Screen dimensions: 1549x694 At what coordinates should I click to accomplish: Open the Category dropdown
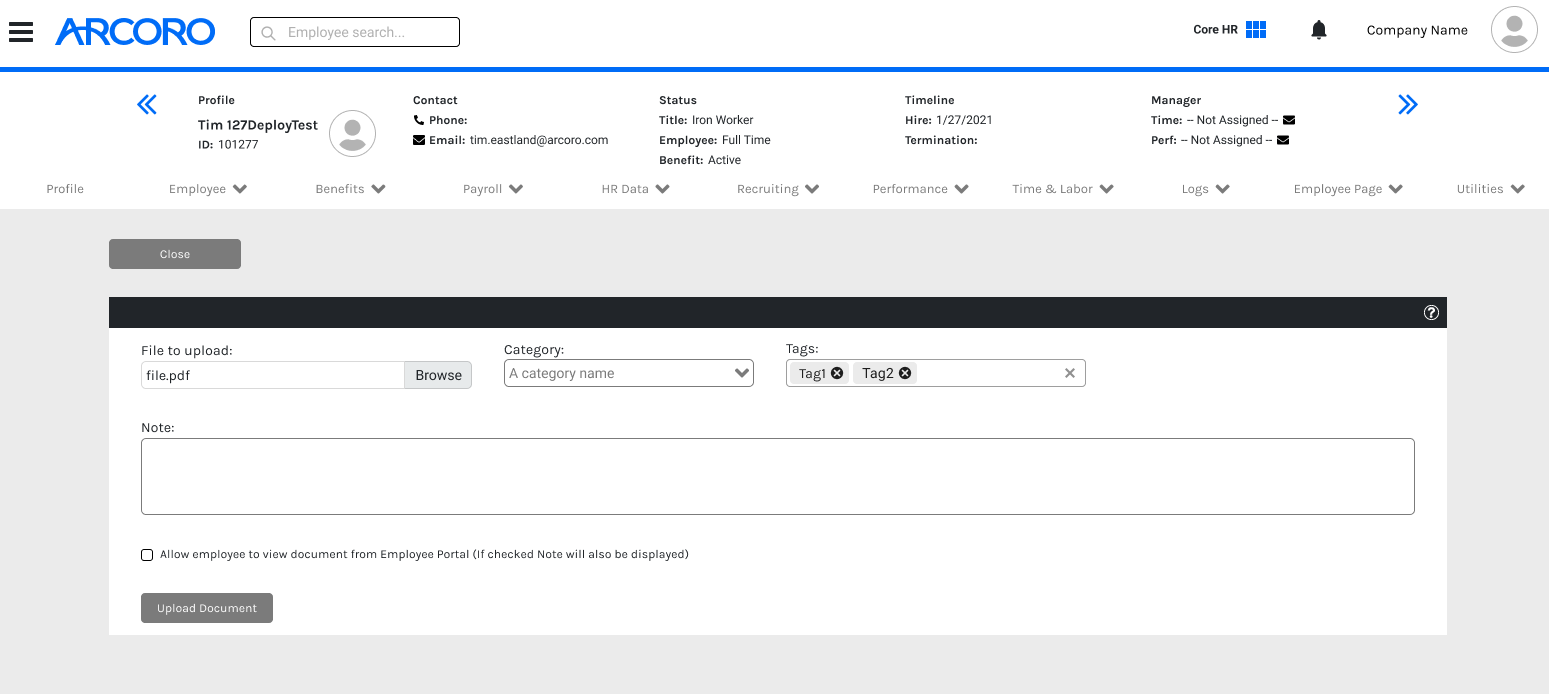tap(629, 373)
